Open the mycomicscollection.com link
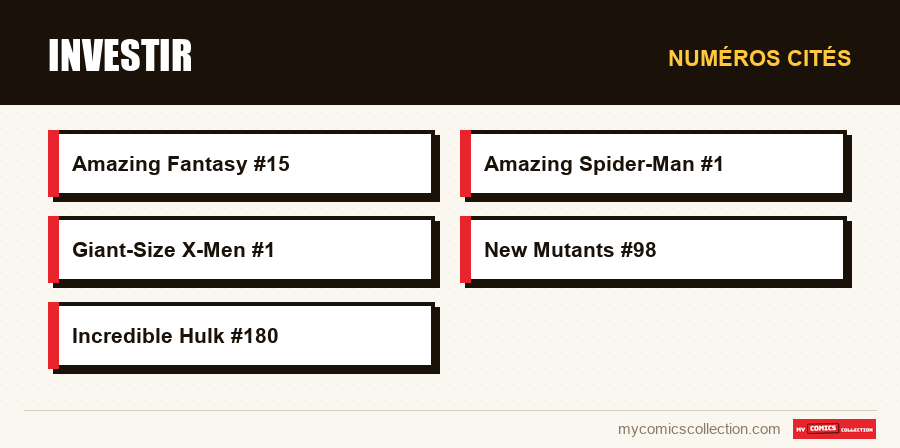 pos(699,429)
